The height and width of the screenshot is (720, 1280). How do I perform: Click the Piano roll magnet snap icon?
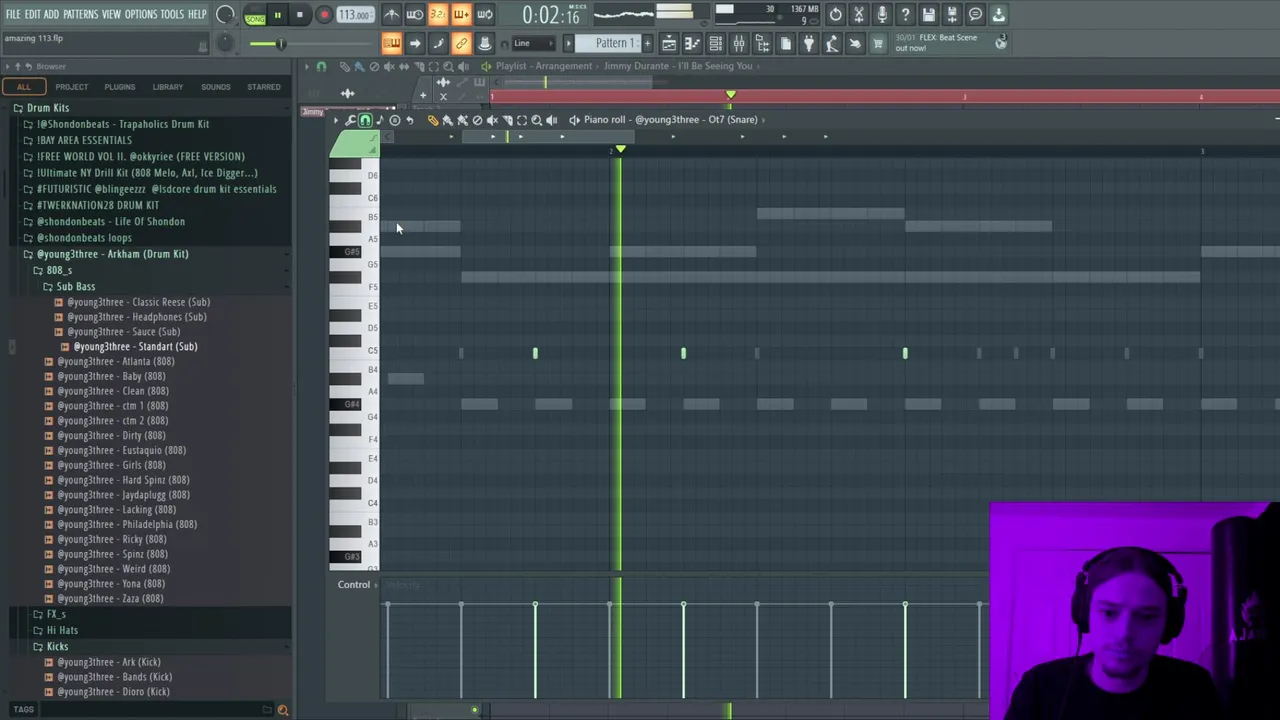point(365,120)
